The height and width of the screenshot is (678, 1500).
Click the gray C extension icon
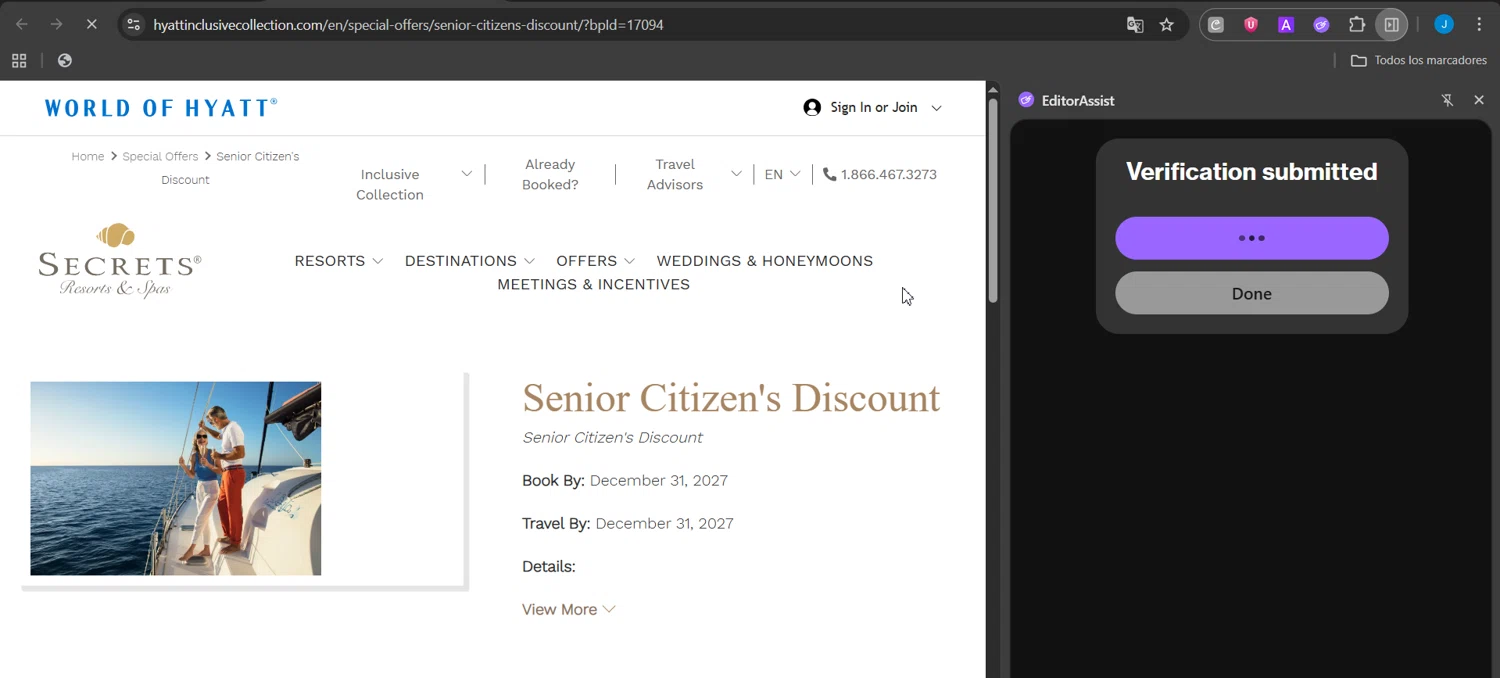pos(1216,25)
